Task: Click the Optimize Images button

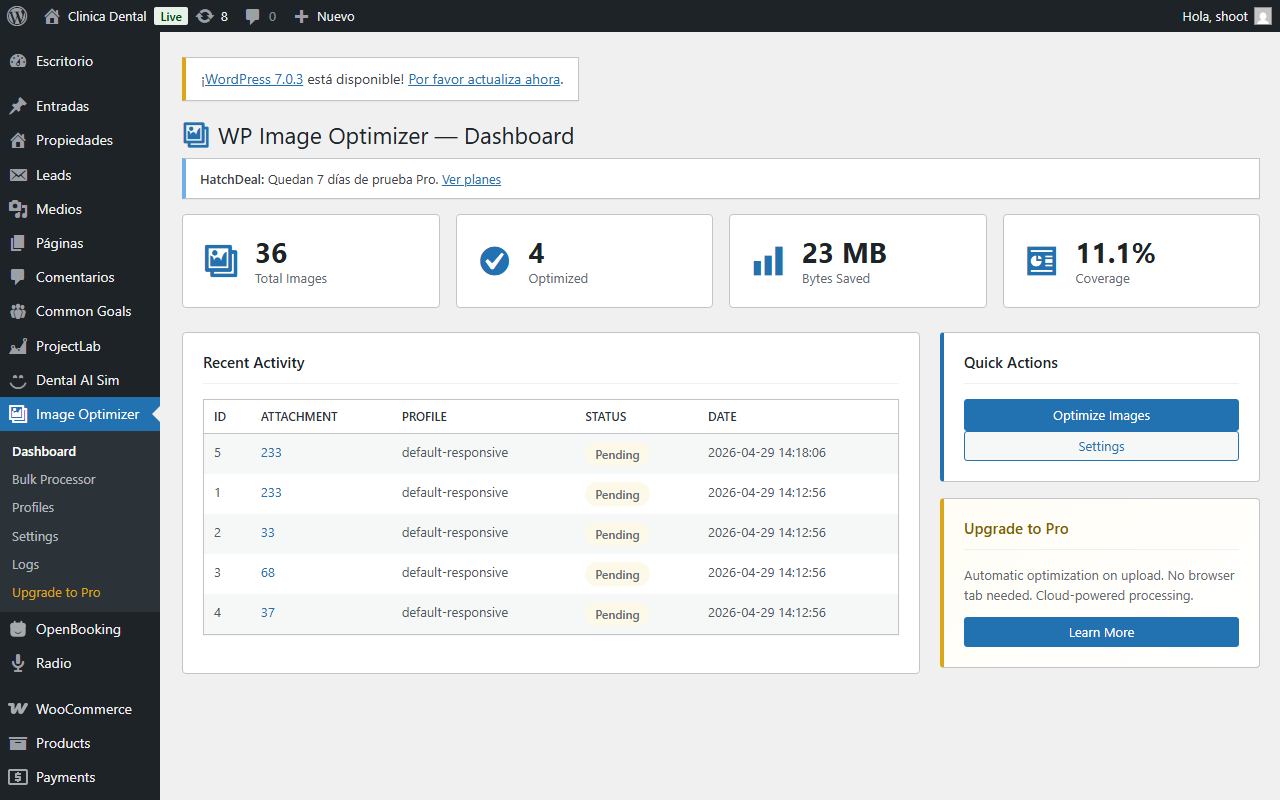Action: 1101,415
